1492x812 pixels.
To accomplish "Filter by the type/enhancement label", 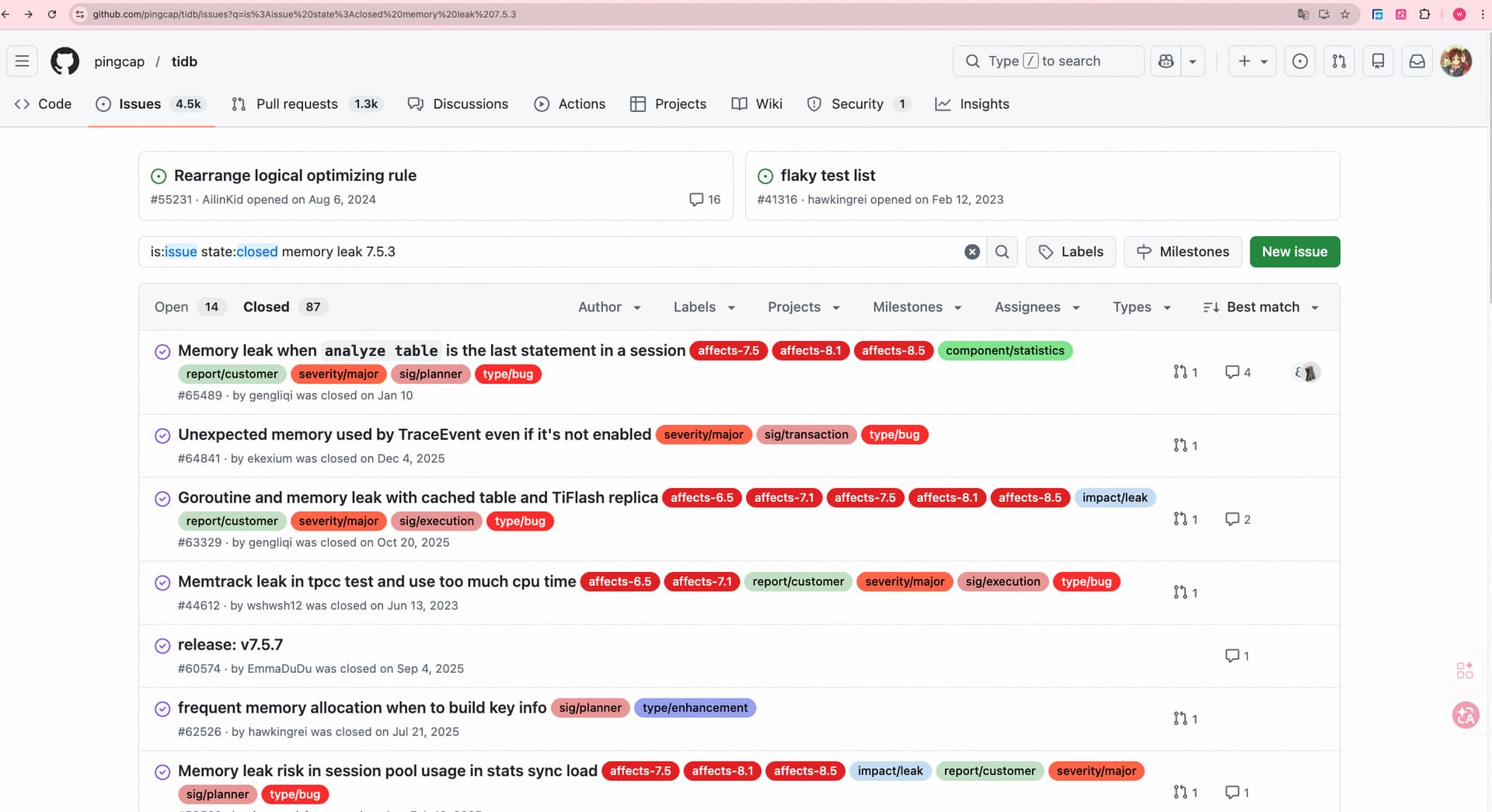I will coord(695,708).
